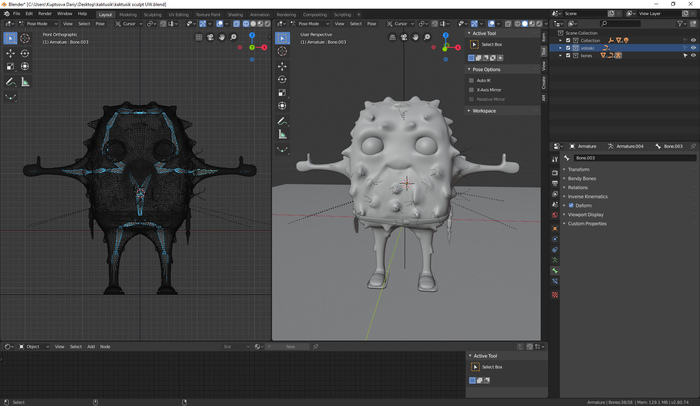This screenshot has width=700, height=406.
Task: Uncheck the Deform checkbox
Action: point(572,205)
